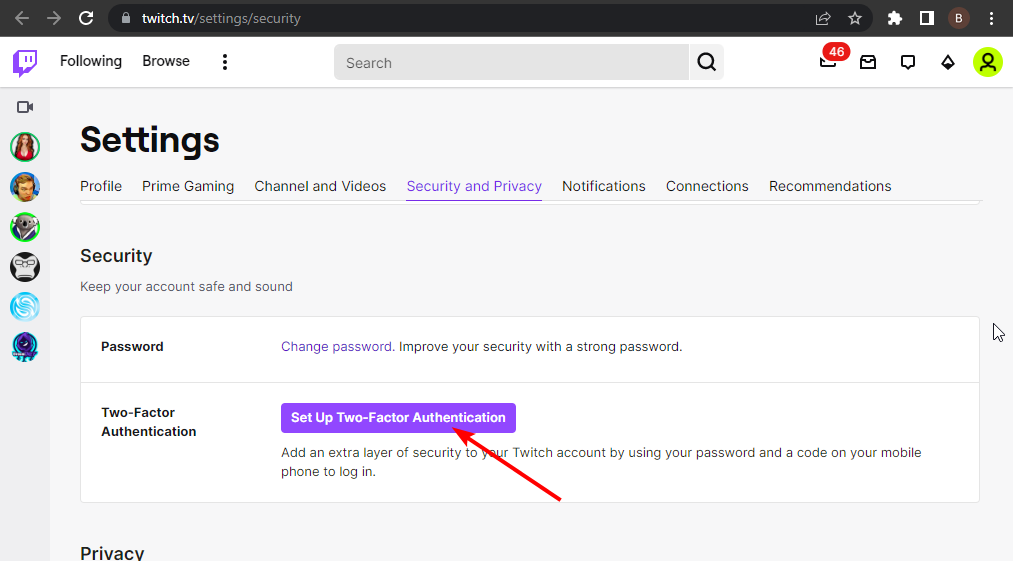This screenshot has width=1013, height=561.
Task: Toggle the Chrome side panel icon
Action: [926, 18]
